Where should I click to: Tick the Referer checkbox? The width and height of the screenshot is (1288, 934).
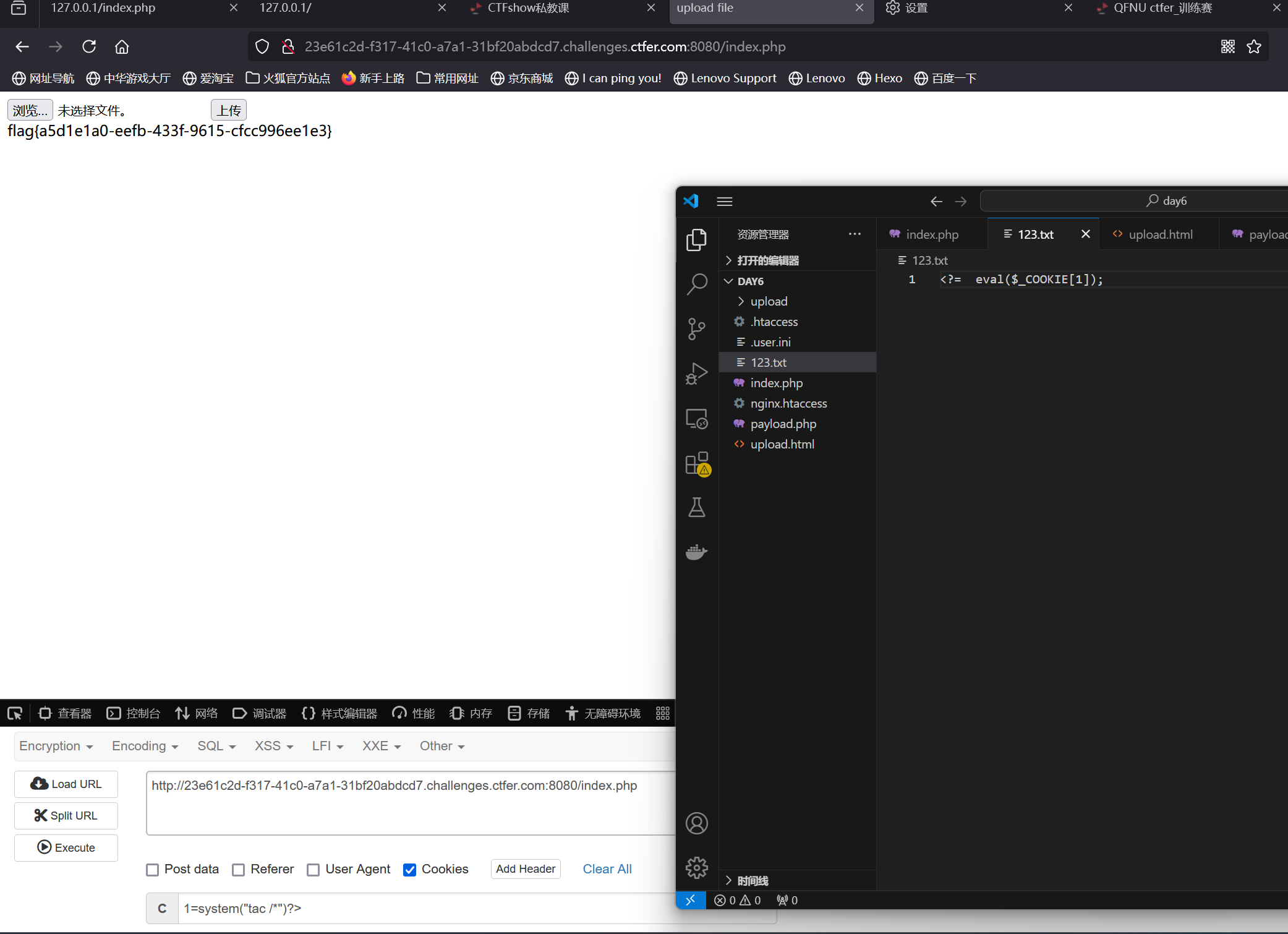pyautogui.click(x=239, y=870)
